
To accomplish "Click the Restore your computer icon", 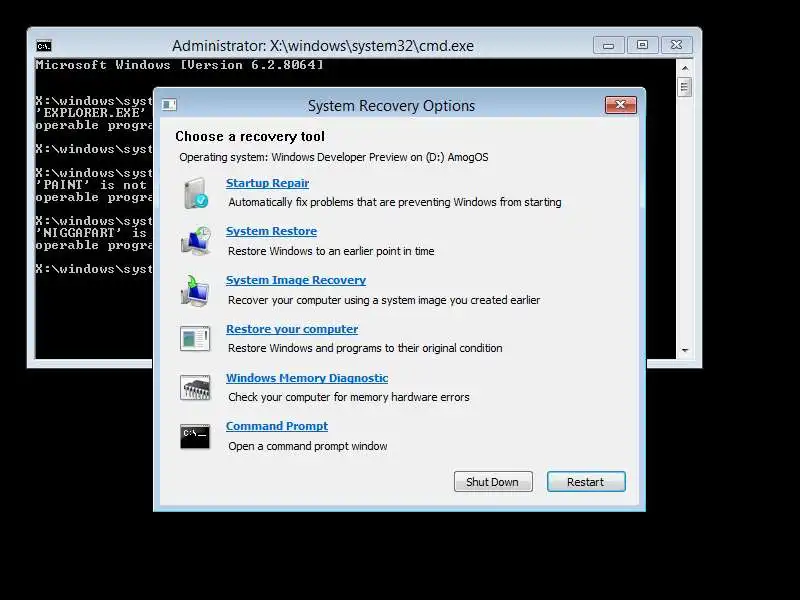I will coord(195,338).
